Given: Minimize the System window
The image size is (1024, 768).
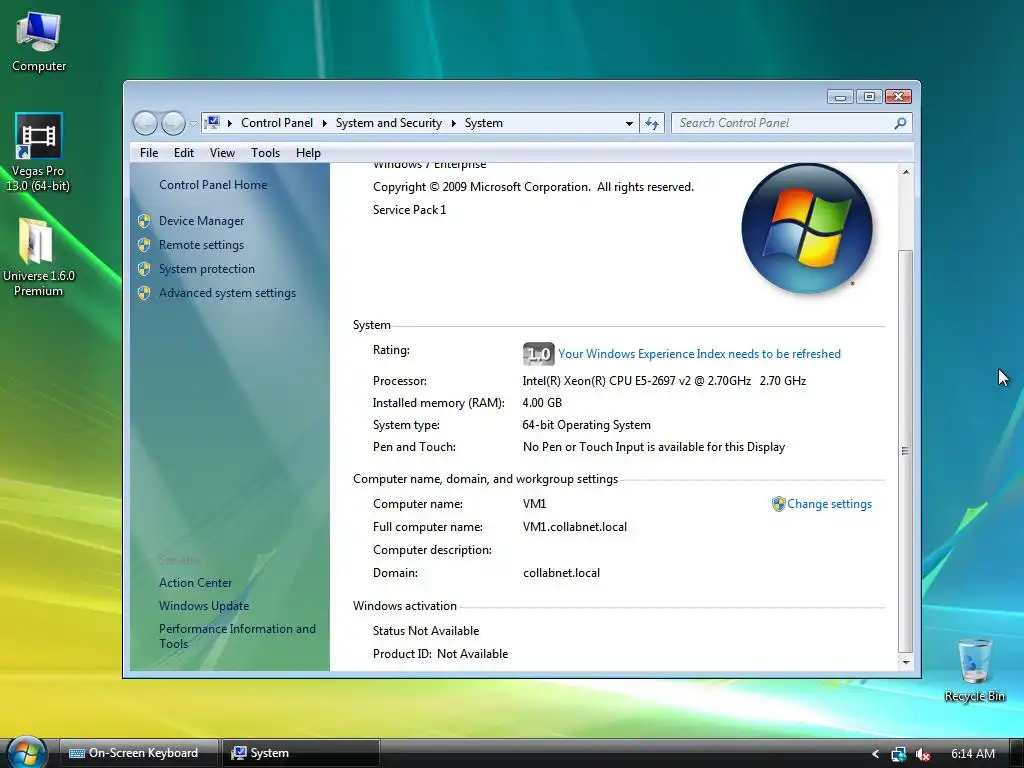Looking at the screenshot, I should pyautogui.click(x=840, y=97).
